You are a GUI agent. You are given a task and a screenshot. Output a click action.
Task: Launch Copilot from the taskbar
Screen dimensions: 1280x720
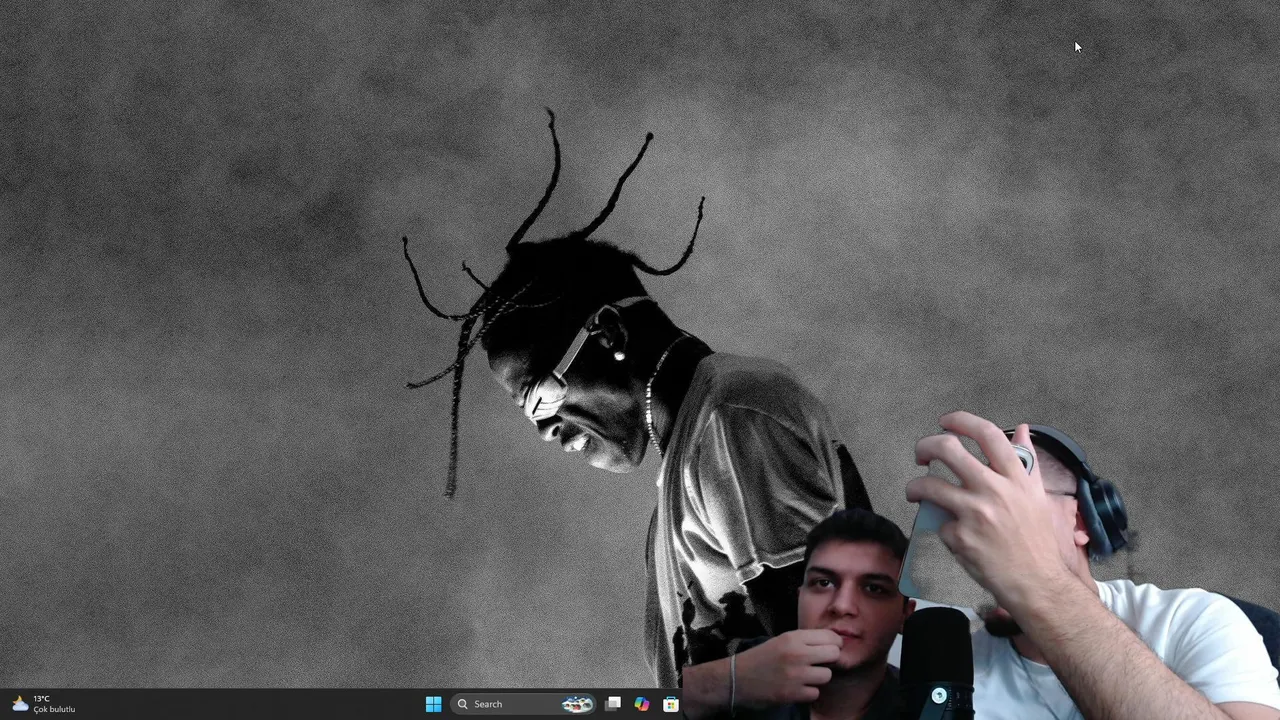point(641,704)
